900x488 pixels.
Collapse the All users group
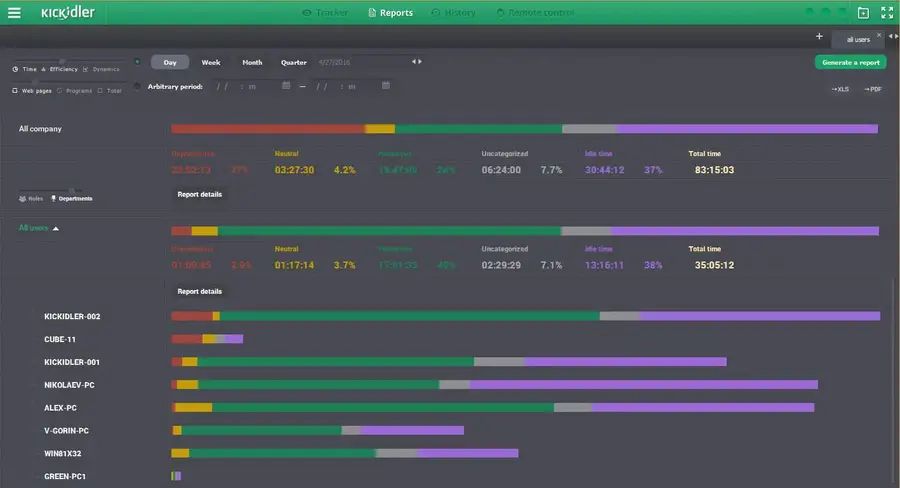pyautogui.click(x=56, y=228)
